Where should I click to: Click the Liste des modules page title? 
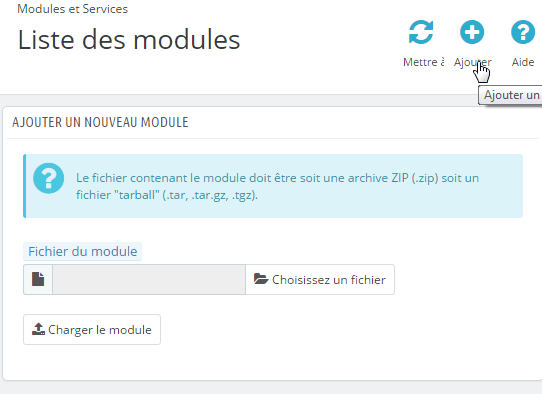pyautogui.click(x=129, y=40)
